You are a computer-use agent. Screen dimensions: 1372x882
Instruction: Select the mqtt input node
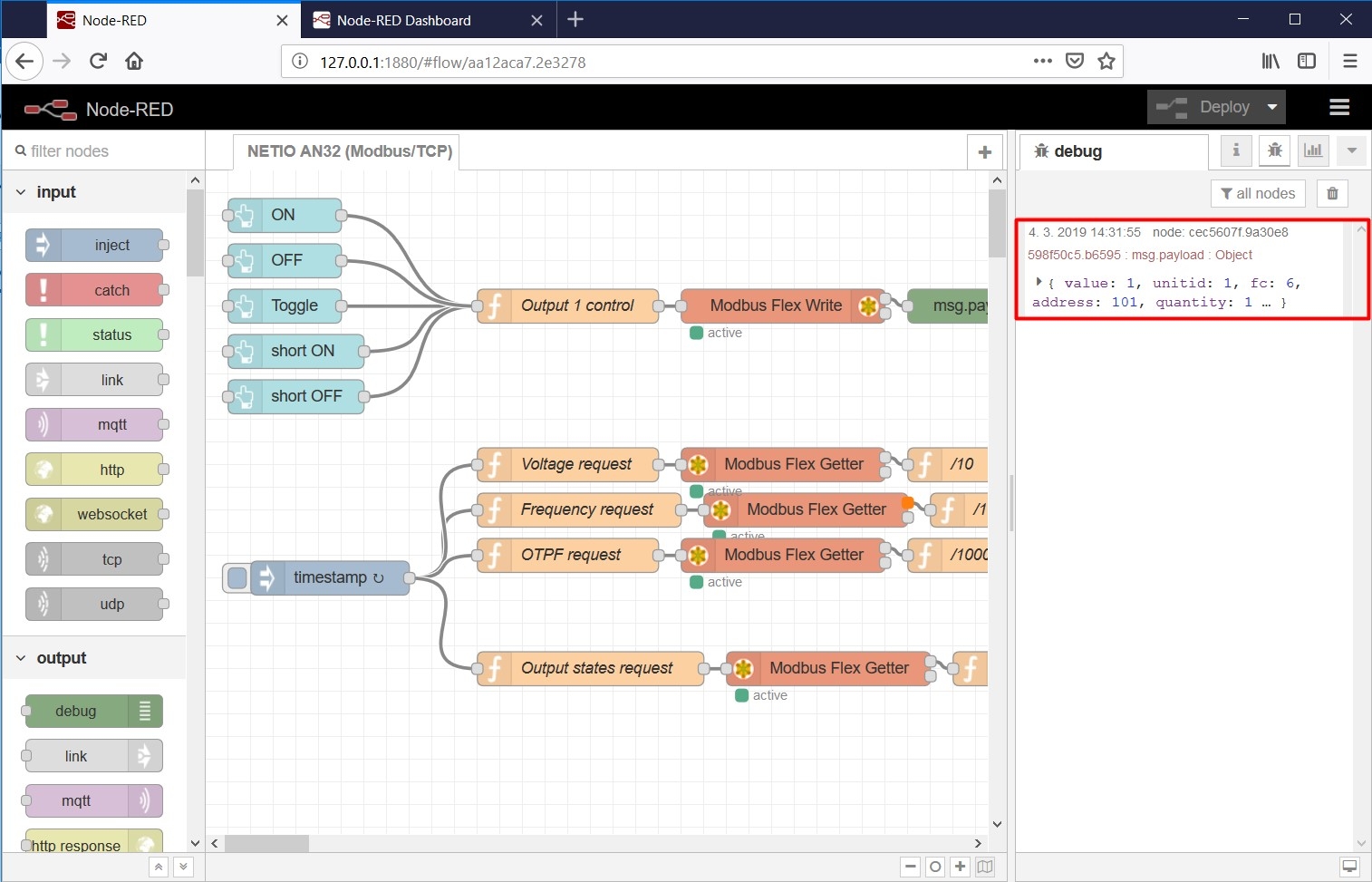coord(95,424)
